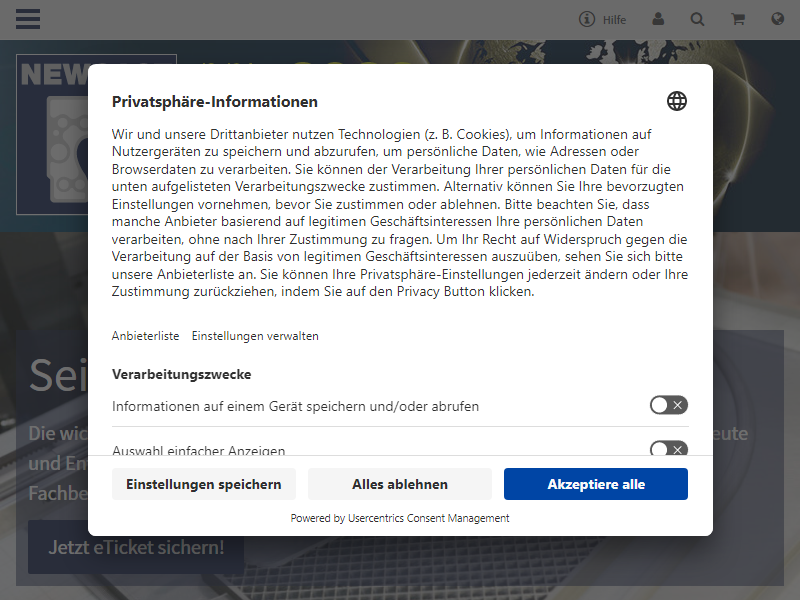Click 'Jetzt eTicket sichern!' button
Viewport: 800px width, 600px height.
(x=136, y=547)
